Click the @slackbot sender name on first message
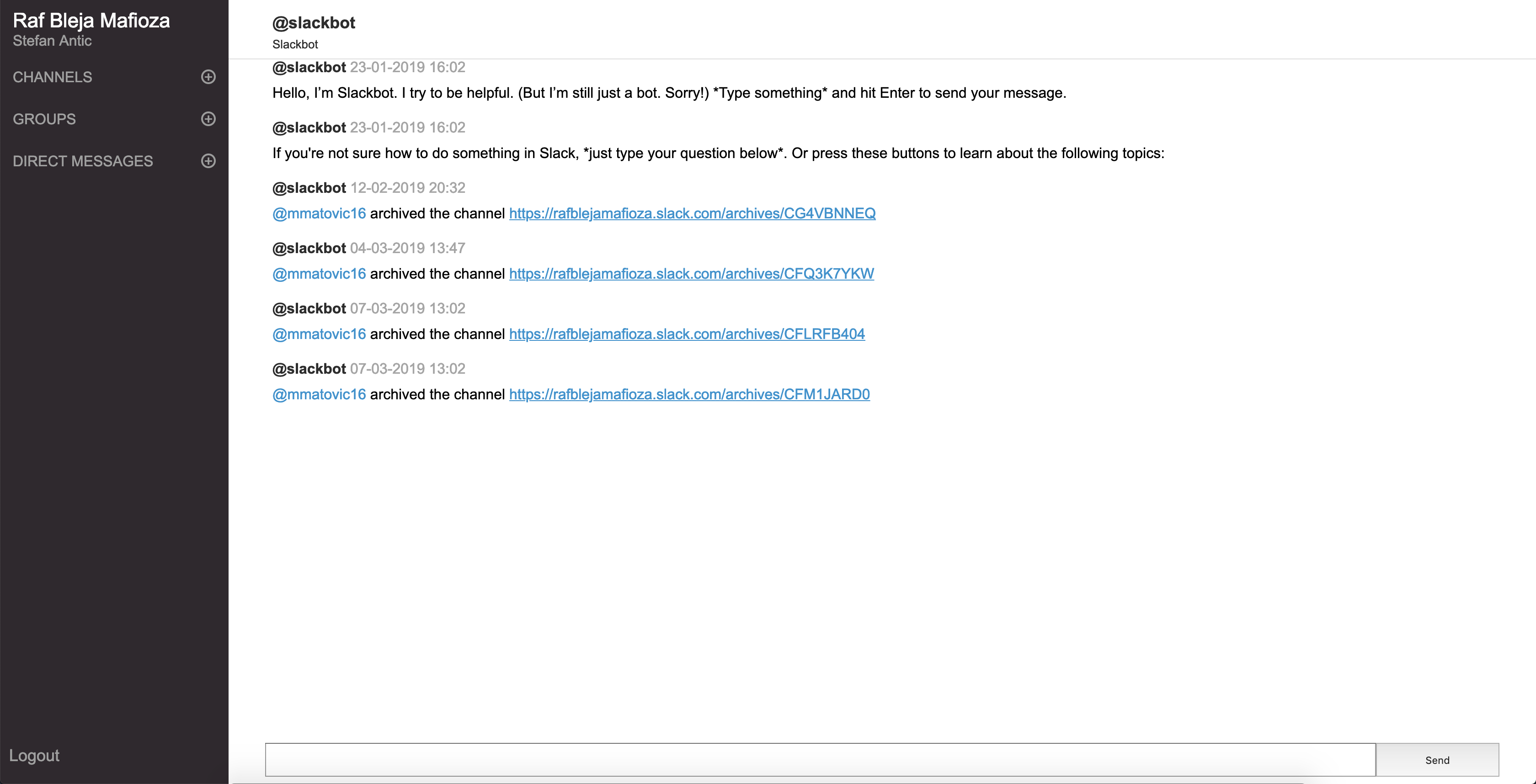Image resolution: width=1536 pixels, height=784 pixels. point(309,67)
